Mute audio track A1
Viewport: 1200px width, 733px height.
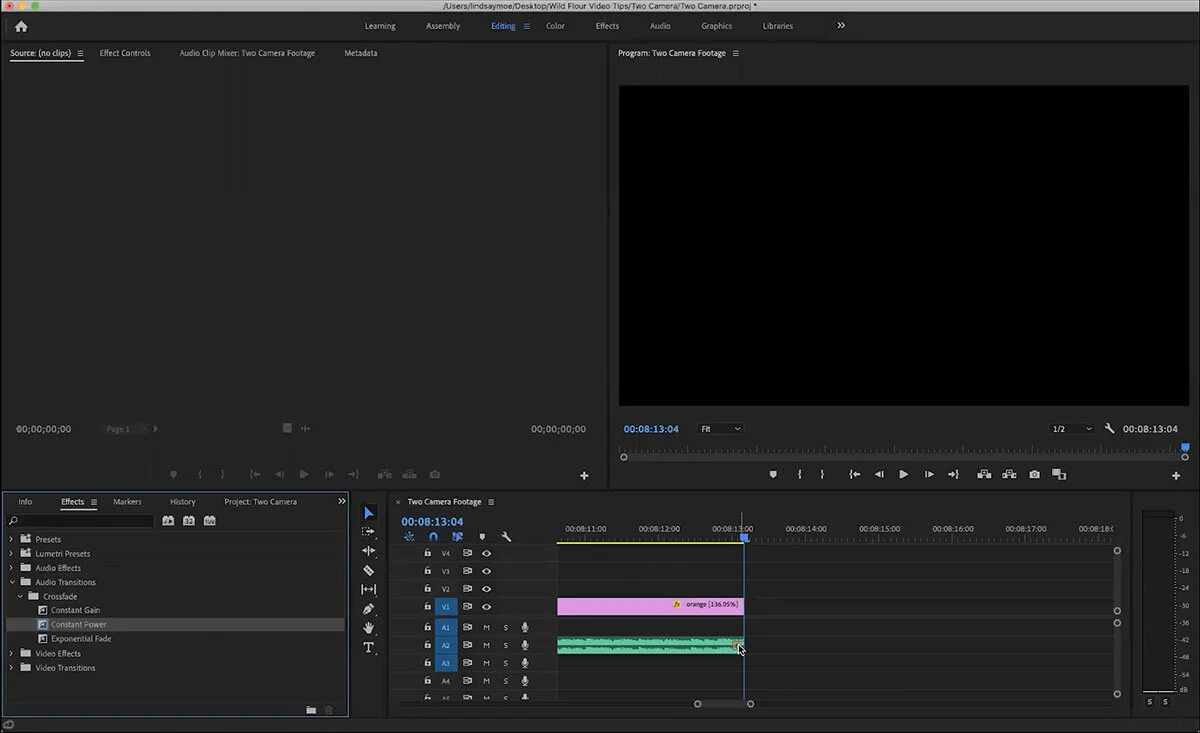click(x=487, y=628)
